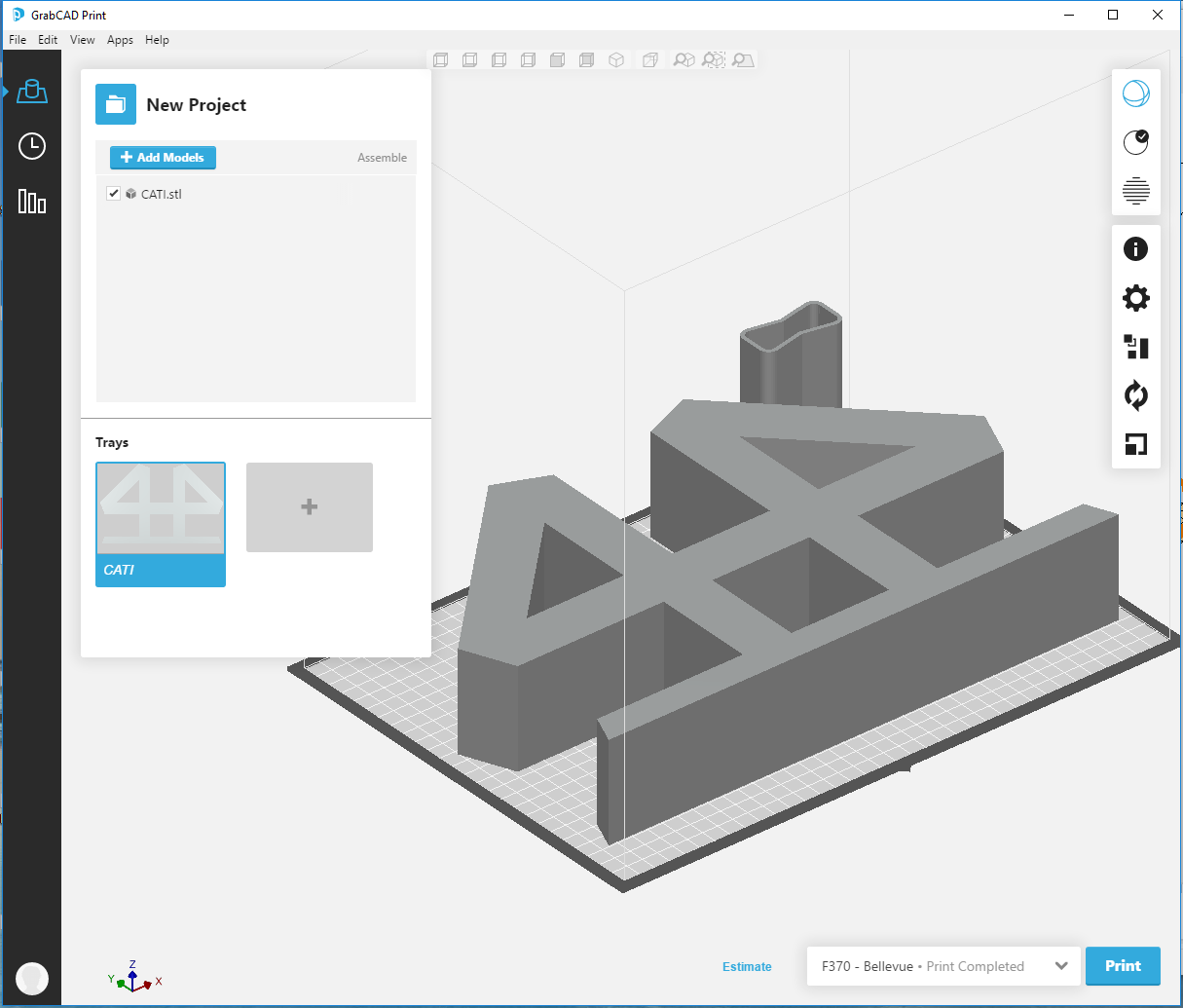Click the Estimate link
Screen dimensions: 1183x1008
point(747,967)
